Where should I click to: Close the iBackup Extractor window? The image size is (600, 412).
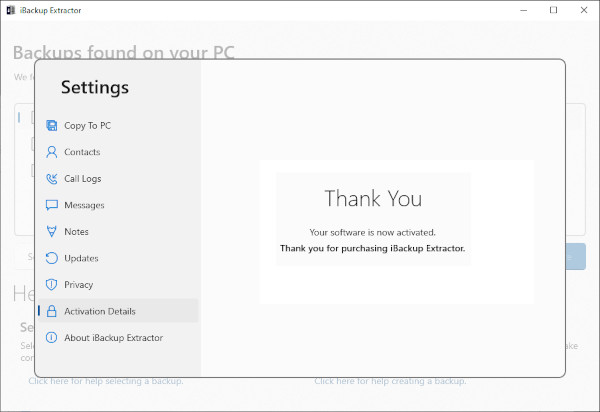click(x=584, y=10)
